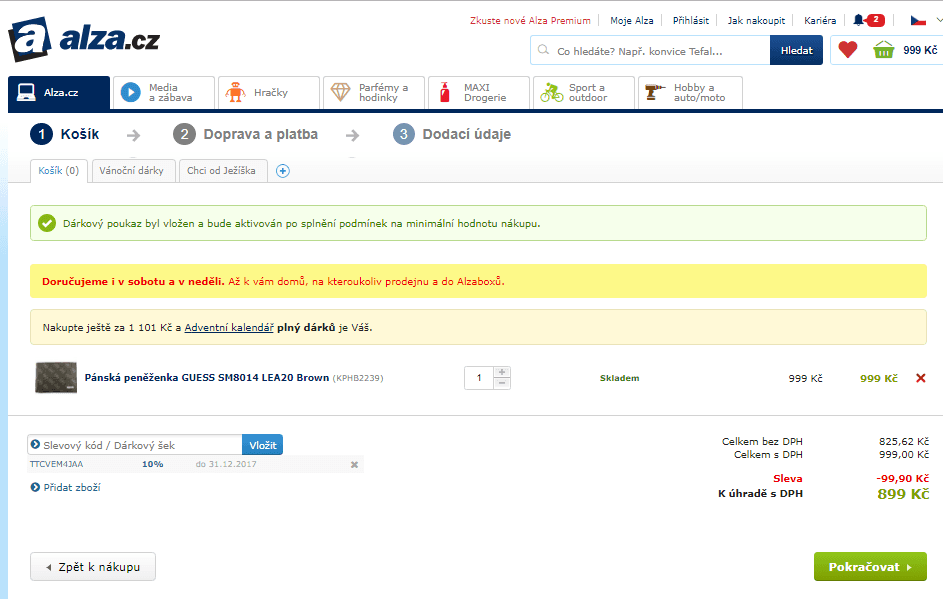Open the notifications bell icon

pyautogui.click(x=858, y=20)
